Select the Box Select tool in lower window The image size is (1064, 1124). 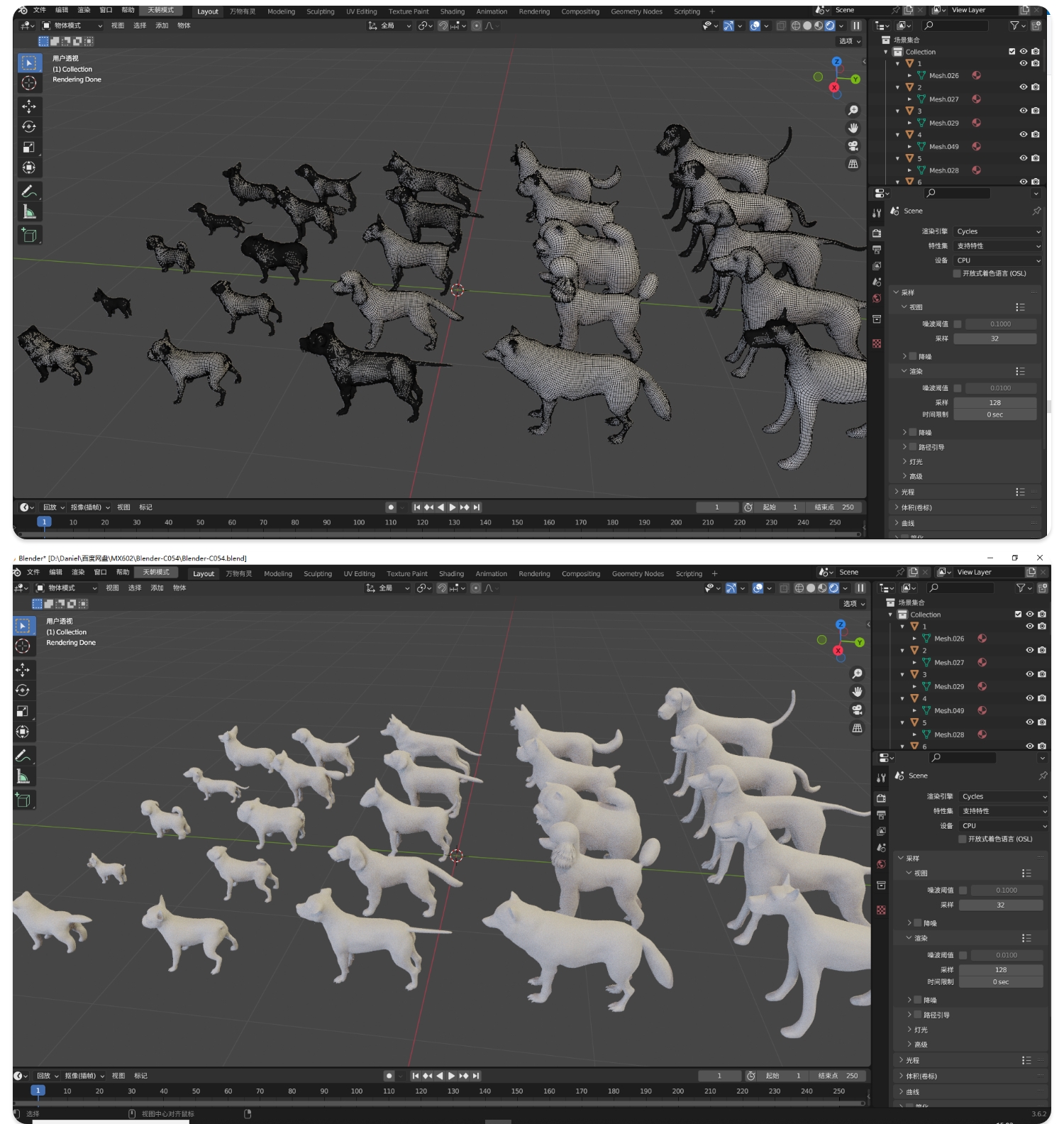pos(23,626)
